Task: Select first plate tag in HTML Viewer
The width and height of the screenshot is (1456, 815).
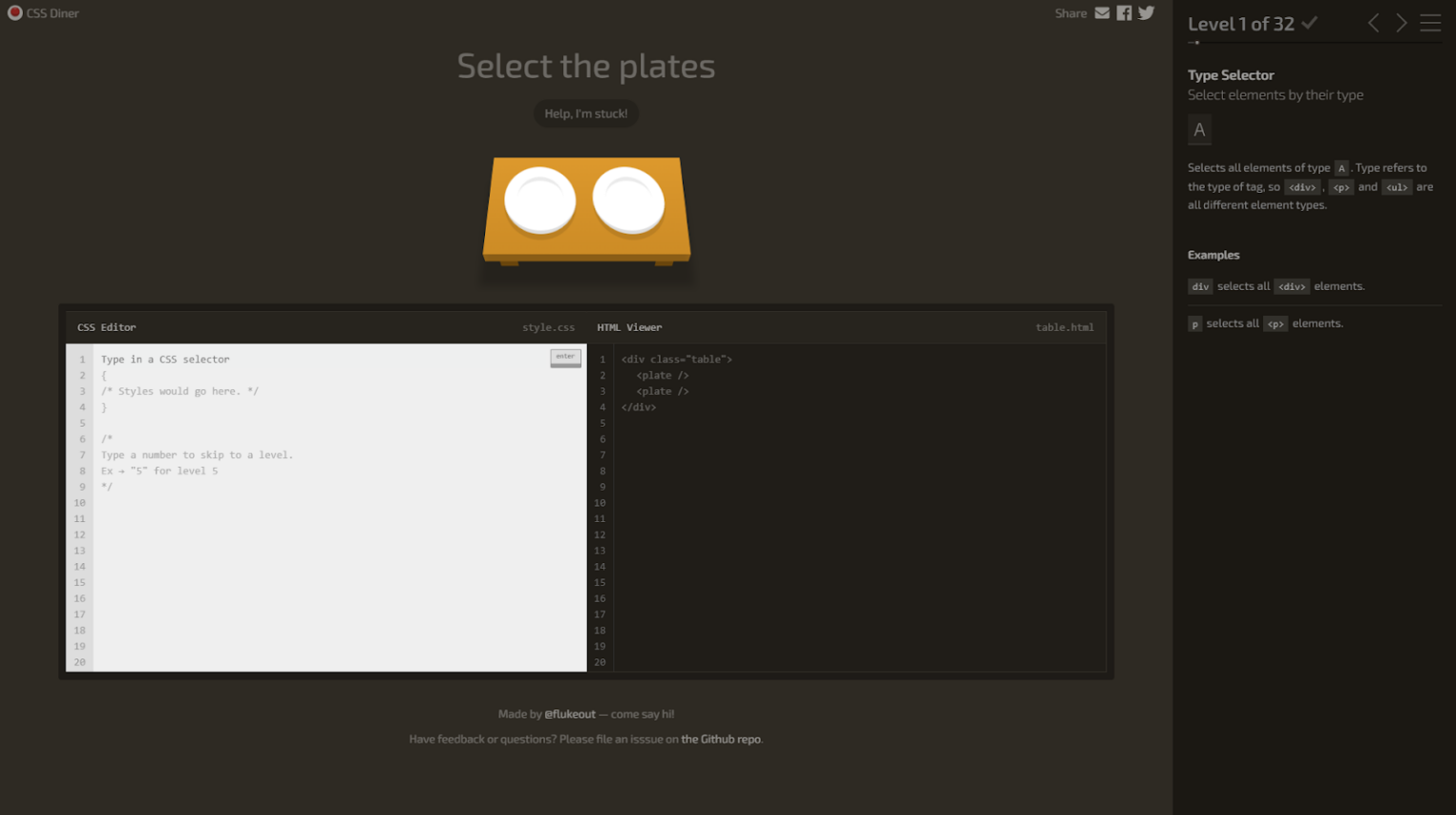Action: pyautogui.click(x=663, y=376)
